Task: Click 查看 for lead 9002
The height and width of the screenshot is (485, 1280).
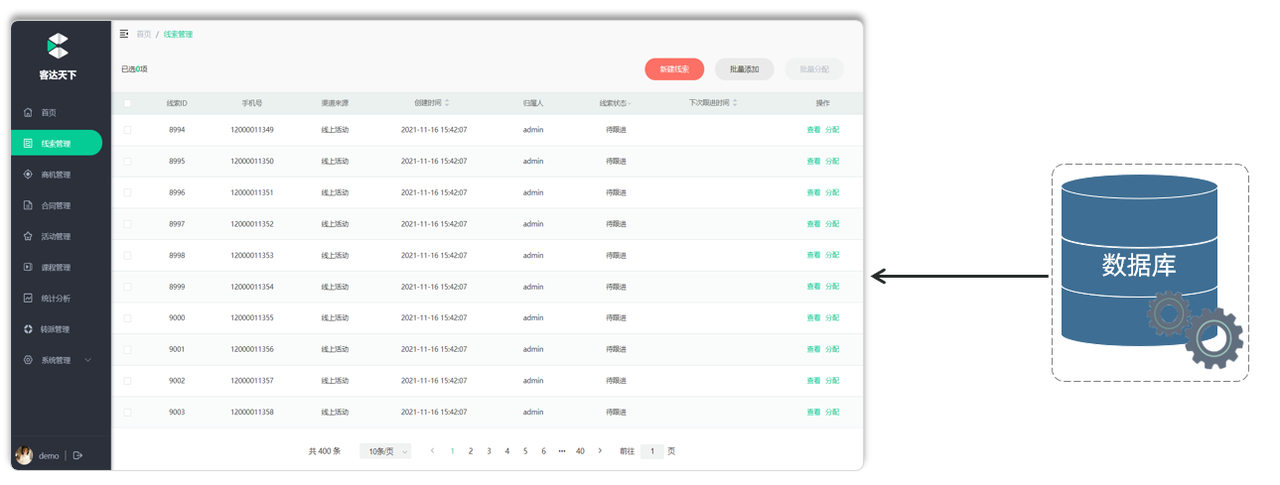Action: click(x=813, y=380)
